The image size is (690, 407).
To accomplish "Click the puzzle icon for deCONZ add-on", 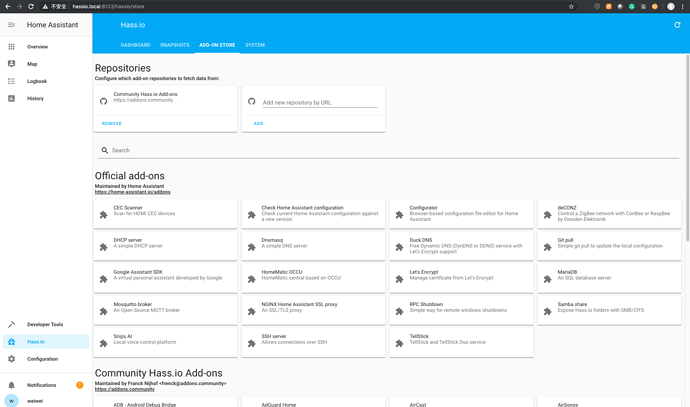I will [547, 215].
